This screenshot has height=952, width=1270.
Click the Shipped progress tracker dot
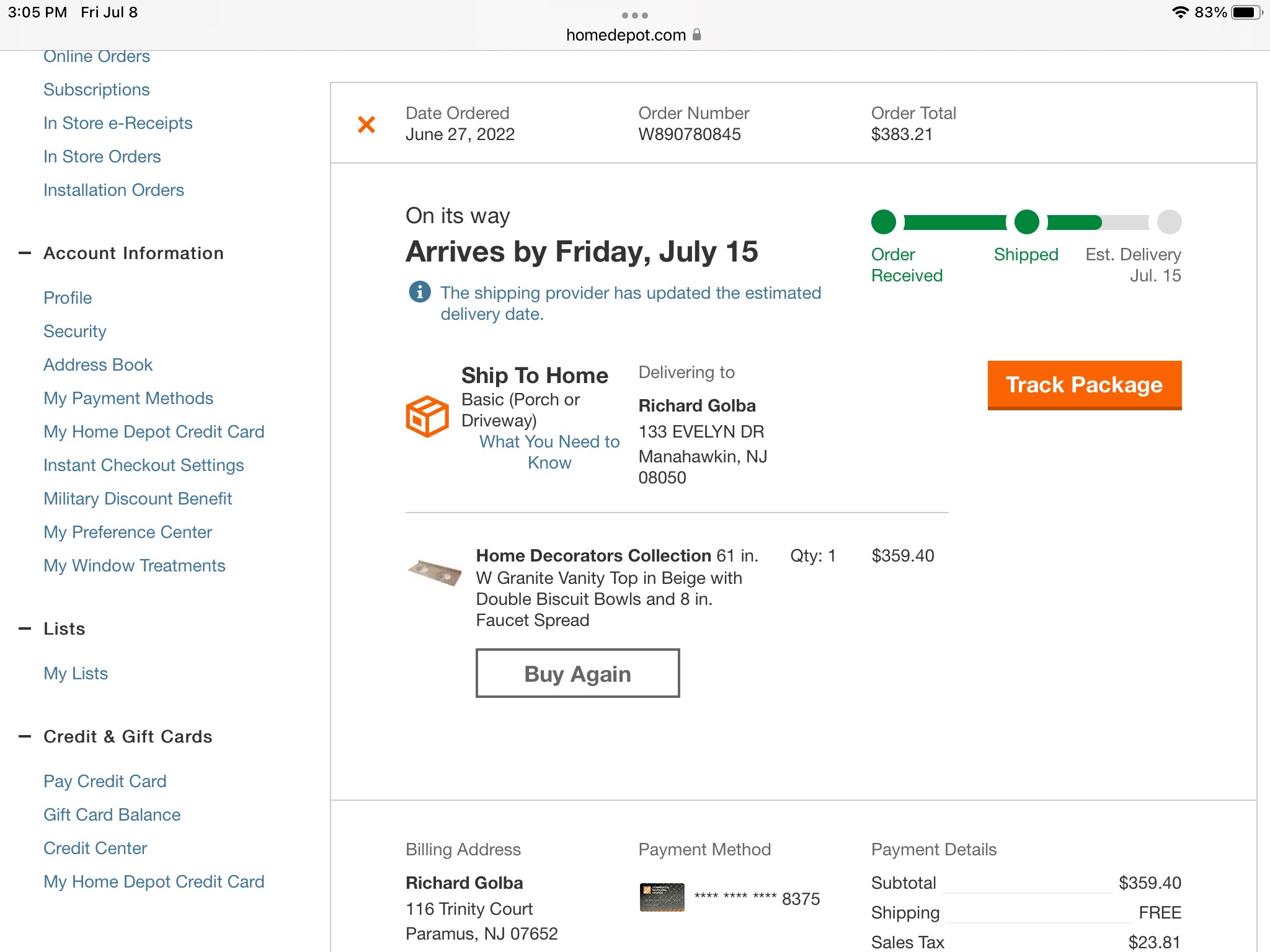pyautogui.click(x=1026, y=222)
